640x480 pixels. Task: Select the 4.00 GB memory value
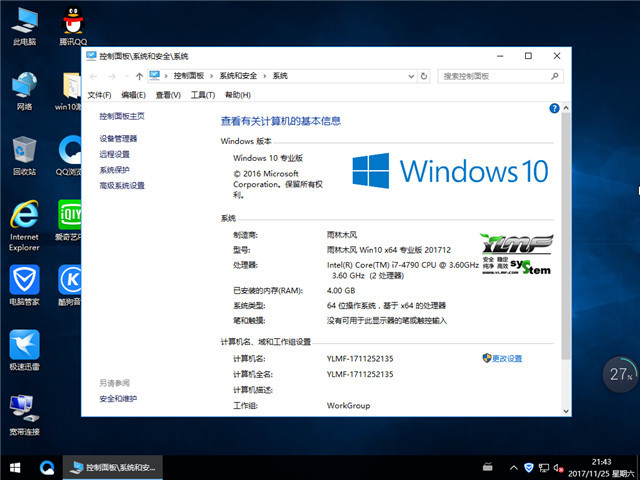tap(341, 291)
